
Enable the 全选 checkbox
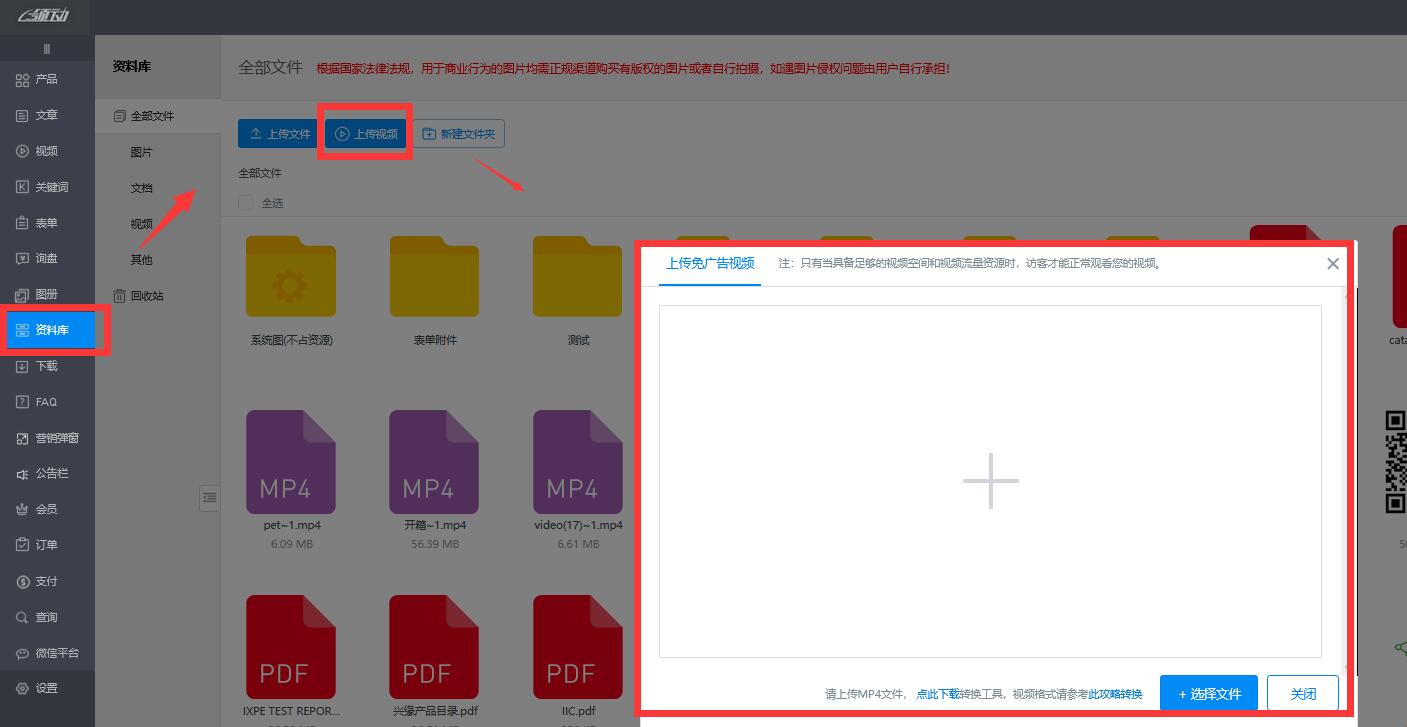[x=245, y=202]
